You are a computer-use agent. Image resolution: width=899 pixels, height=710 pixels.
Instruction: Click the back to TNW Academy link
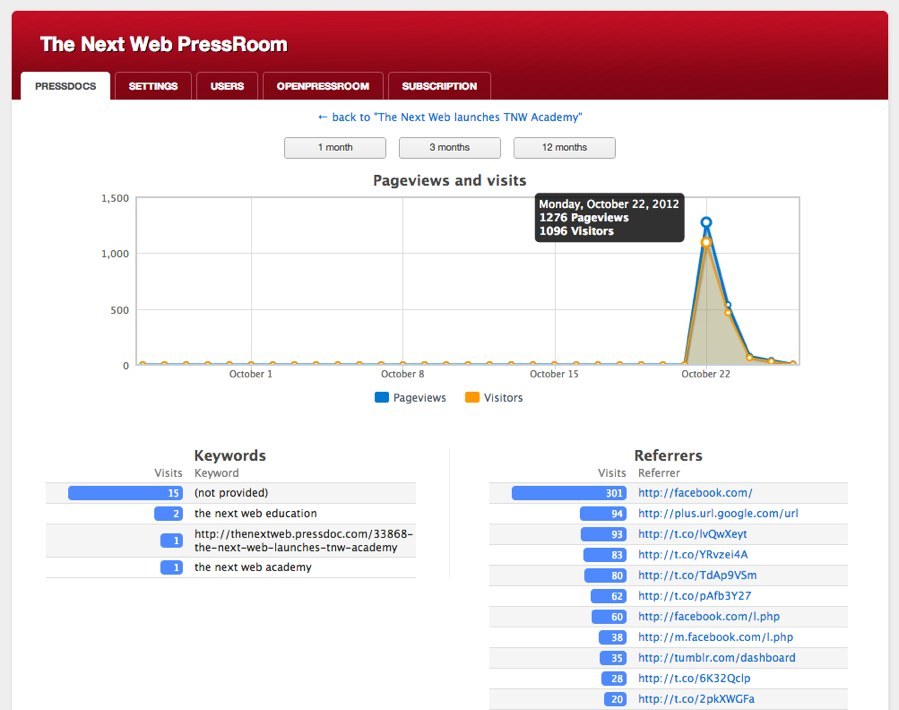click(x=449, y=117)
